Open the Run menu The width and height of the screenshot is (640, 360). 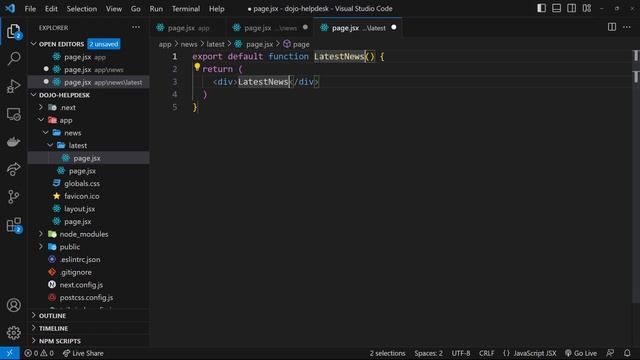click(156, 9)
